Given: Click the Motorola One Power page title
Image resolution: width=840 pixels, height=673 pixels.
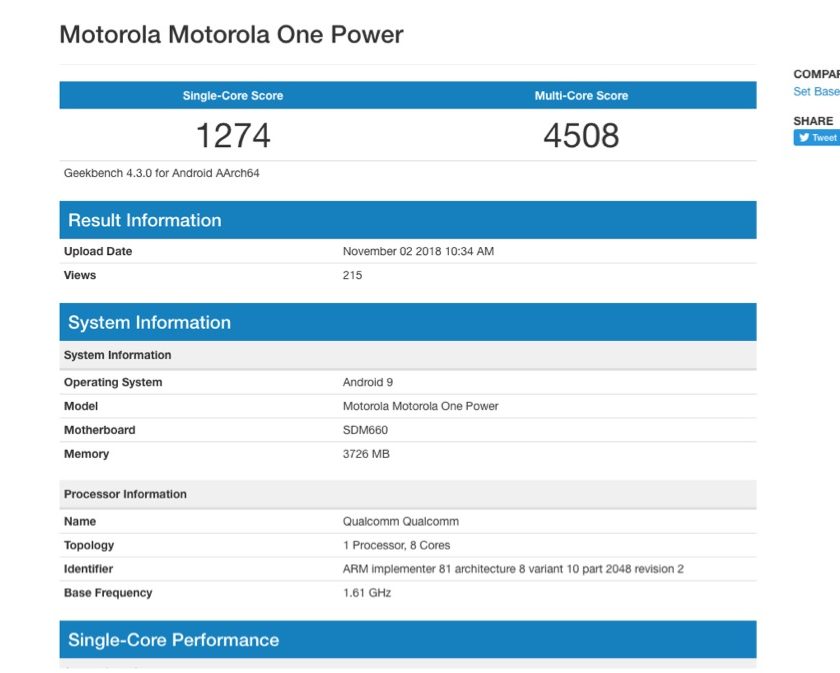Looking at the screenshot, I should (x=231, y=34).
